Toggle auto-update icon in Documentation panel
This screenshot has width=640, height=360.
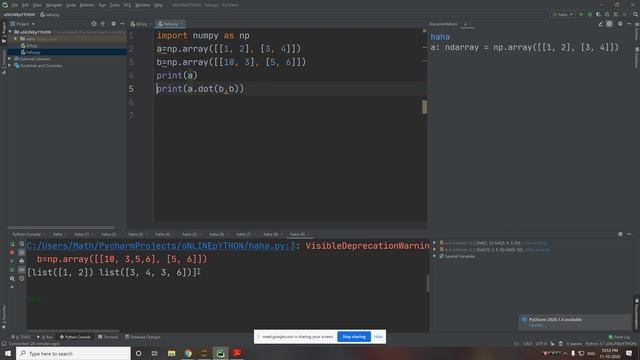609,24
